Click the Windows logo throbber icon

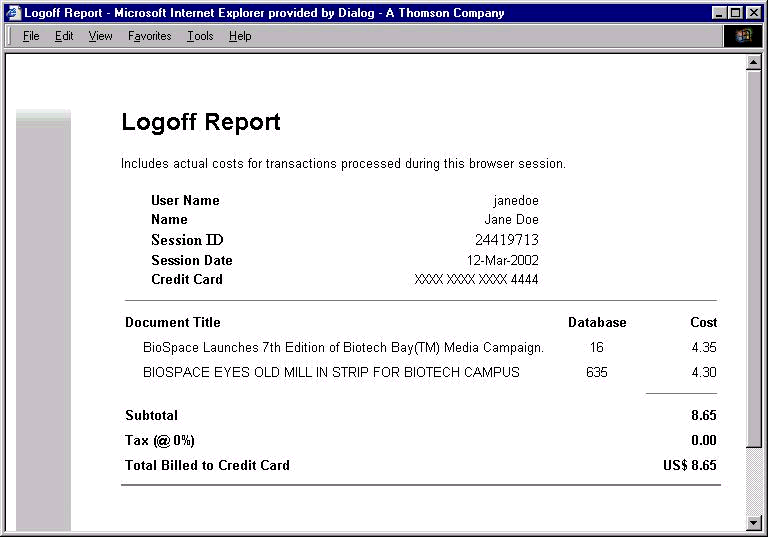click(x=743, y=36)
